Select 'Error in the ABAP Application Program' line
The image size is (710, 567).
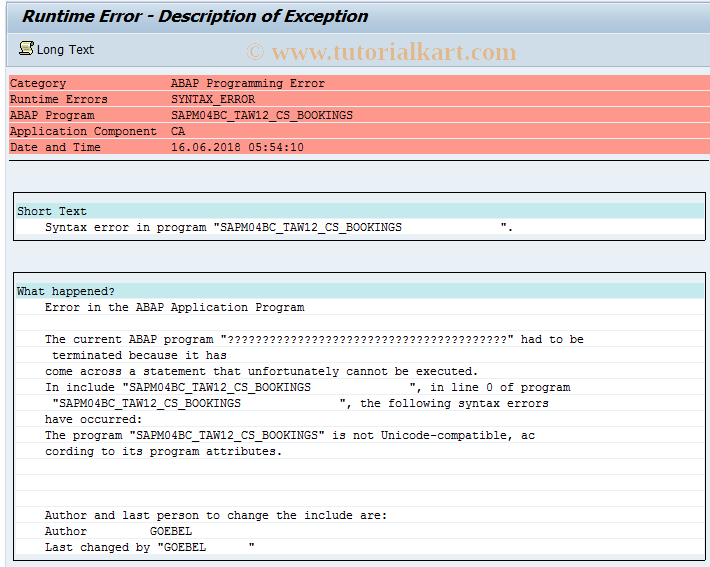(174, 308)
